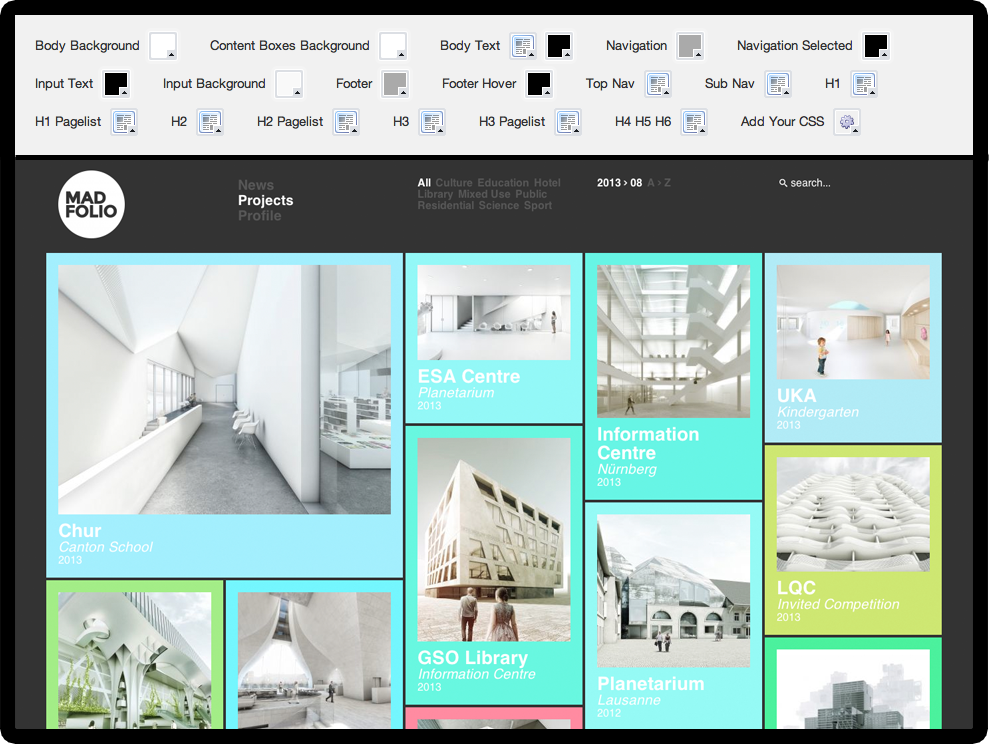Screen dimensions: 989x744
Task: Sort projects using A > Z link
Action: 659,183
